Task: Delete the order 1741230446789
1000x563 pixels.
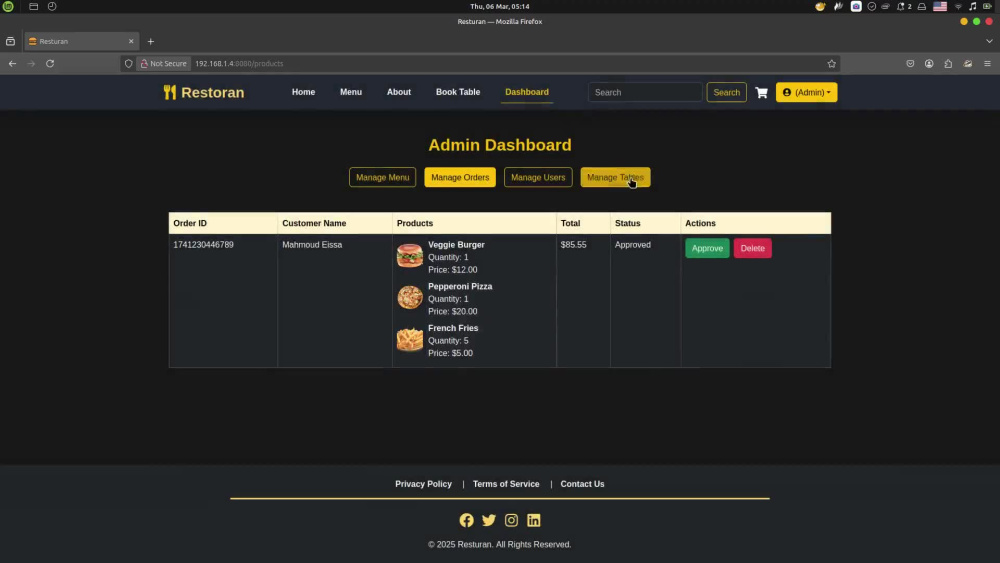Action: 753,248
